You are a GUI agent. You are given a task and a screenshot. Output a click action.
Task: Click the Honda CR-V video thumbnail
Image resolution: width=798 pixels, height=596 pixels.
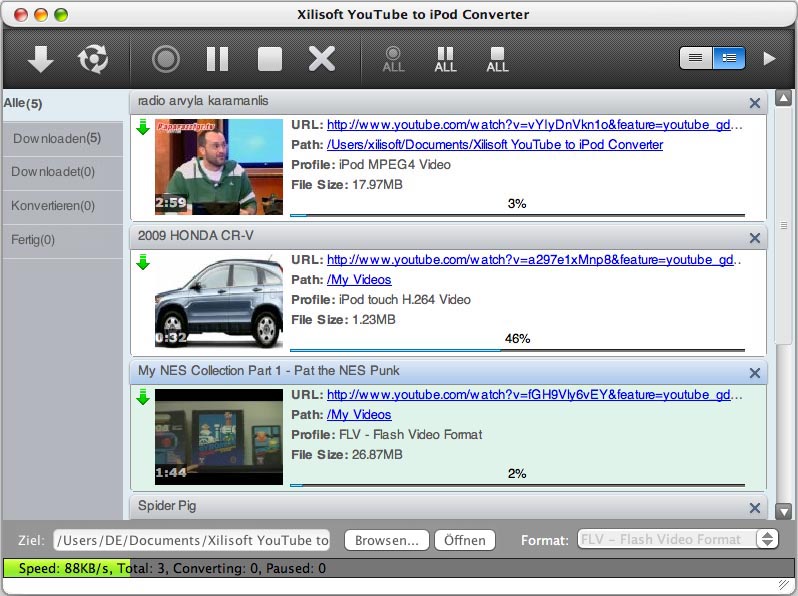click(x=219, y=302)
